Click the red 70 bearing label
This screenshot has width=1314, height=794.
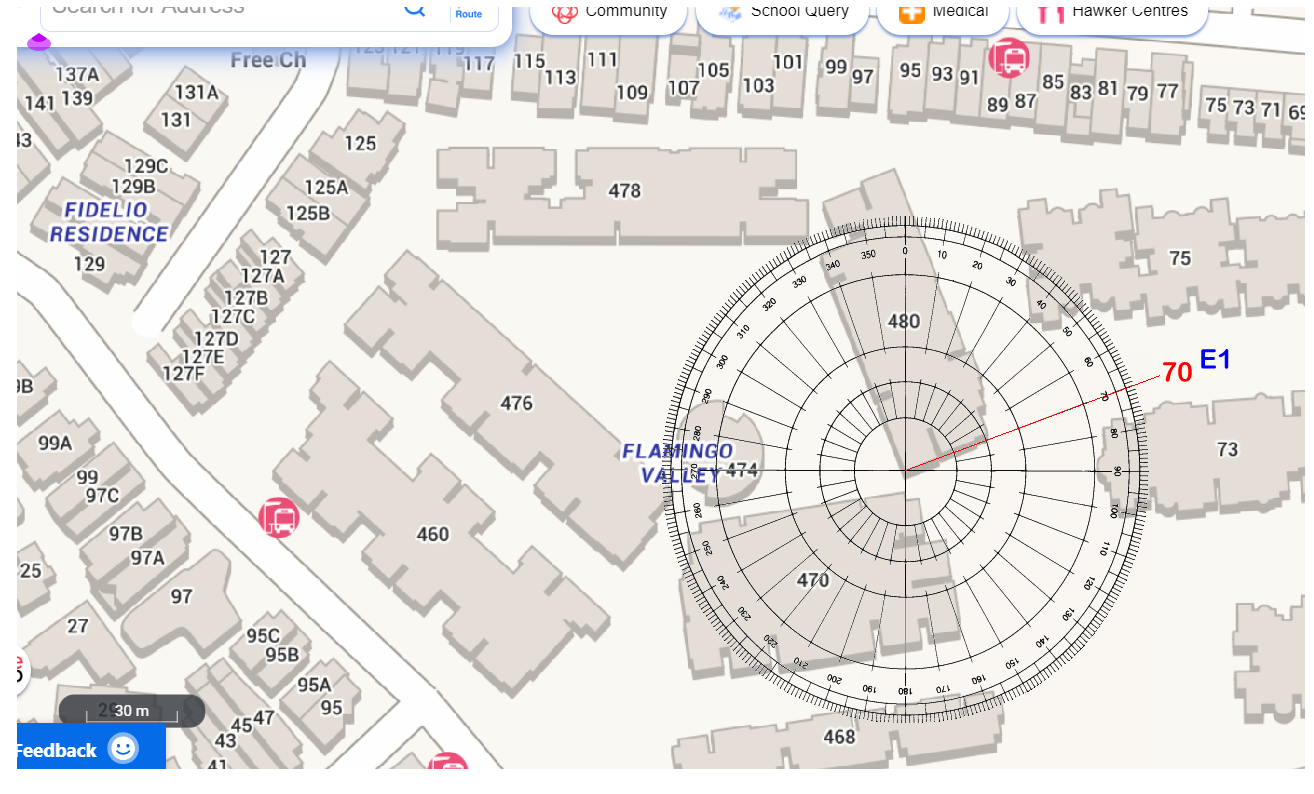click(x=1177, y=373)
